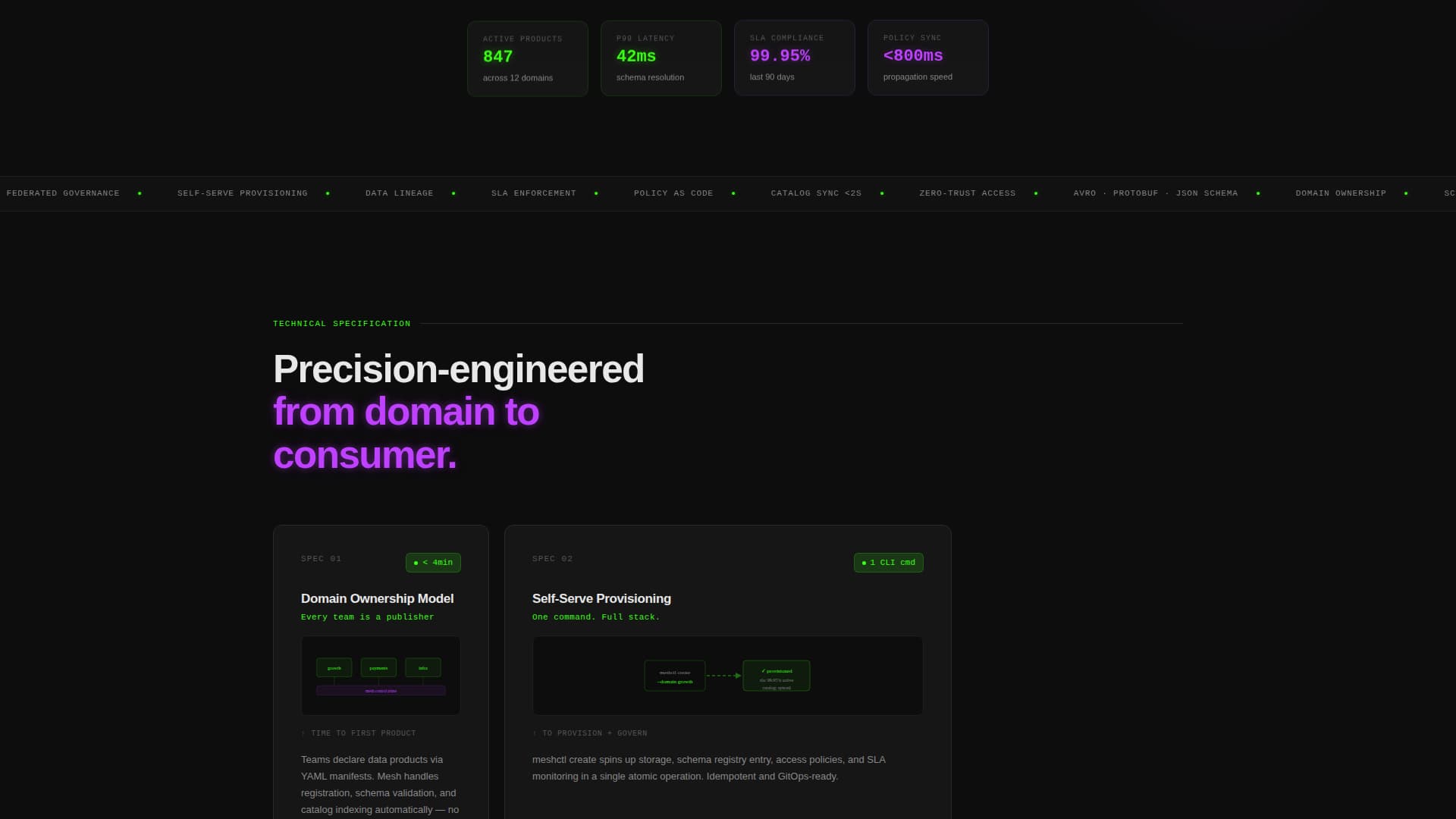
Task: Click the 'payments' domain node in diagram
Action: pos(378,668)
